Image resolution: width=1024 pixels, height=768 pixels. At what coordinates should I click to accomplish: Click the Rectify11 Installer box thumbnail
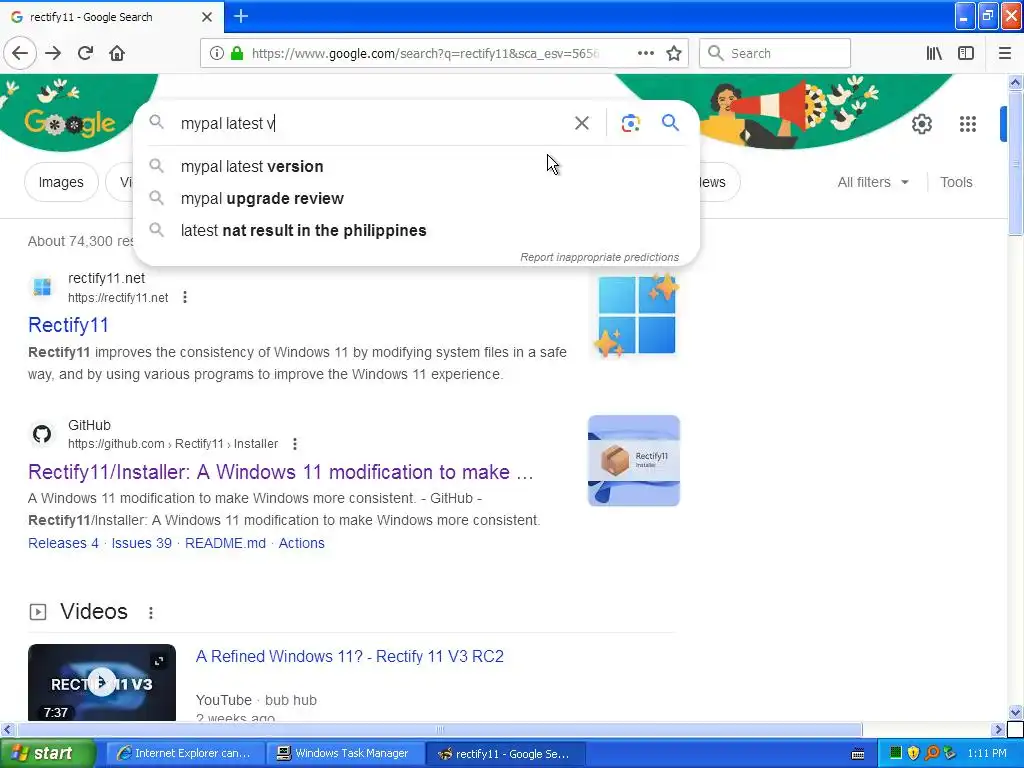[x=633, y=460]
